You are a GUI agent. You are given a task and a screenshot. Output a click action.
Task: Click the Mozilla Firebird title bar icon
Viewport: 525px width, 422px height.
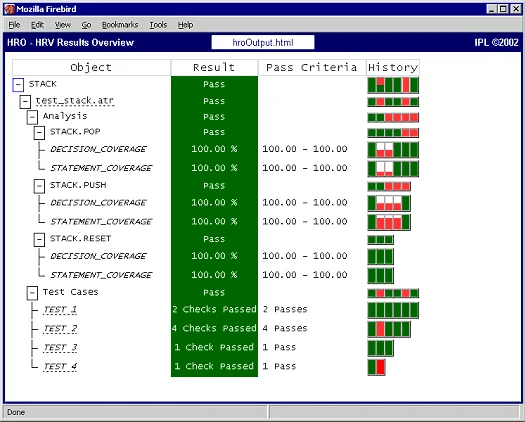[x=9, y=9]
